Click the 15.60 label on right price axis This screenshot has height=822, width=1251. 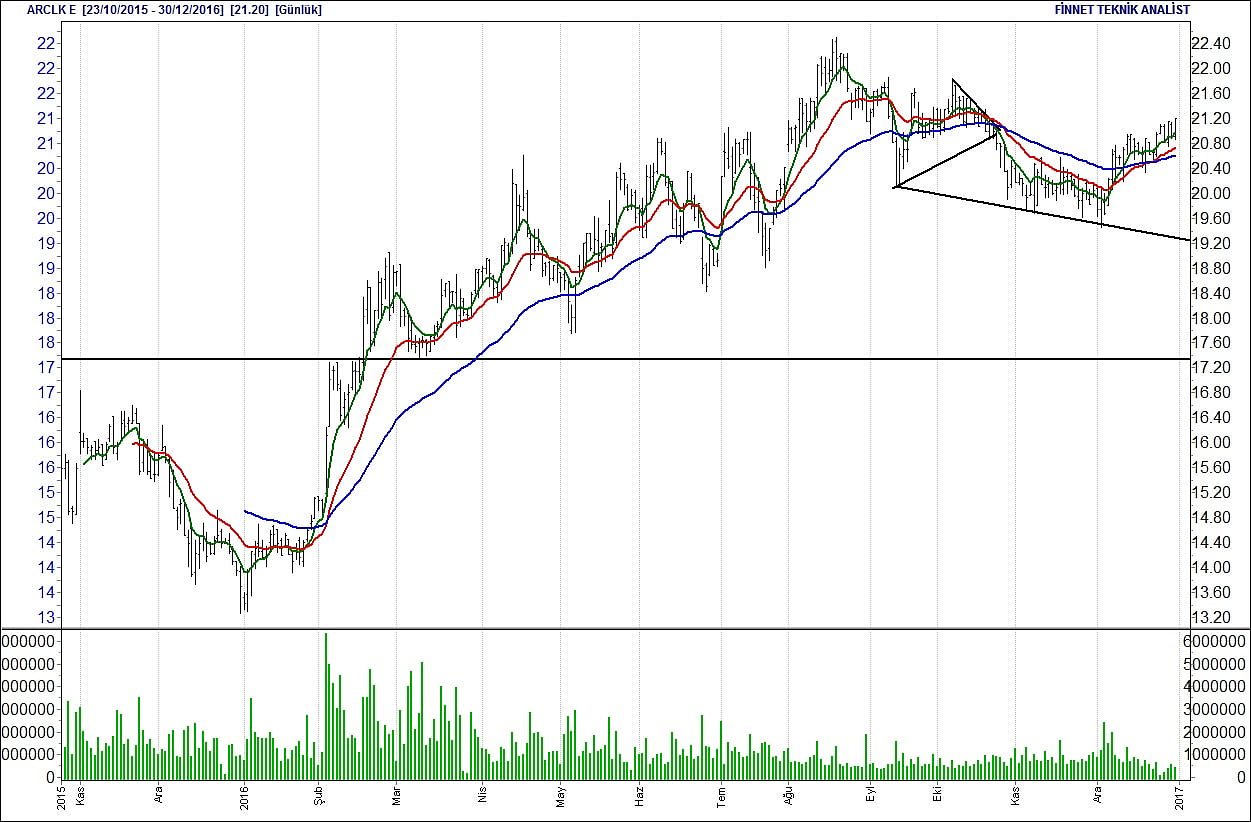(1211, 468)
